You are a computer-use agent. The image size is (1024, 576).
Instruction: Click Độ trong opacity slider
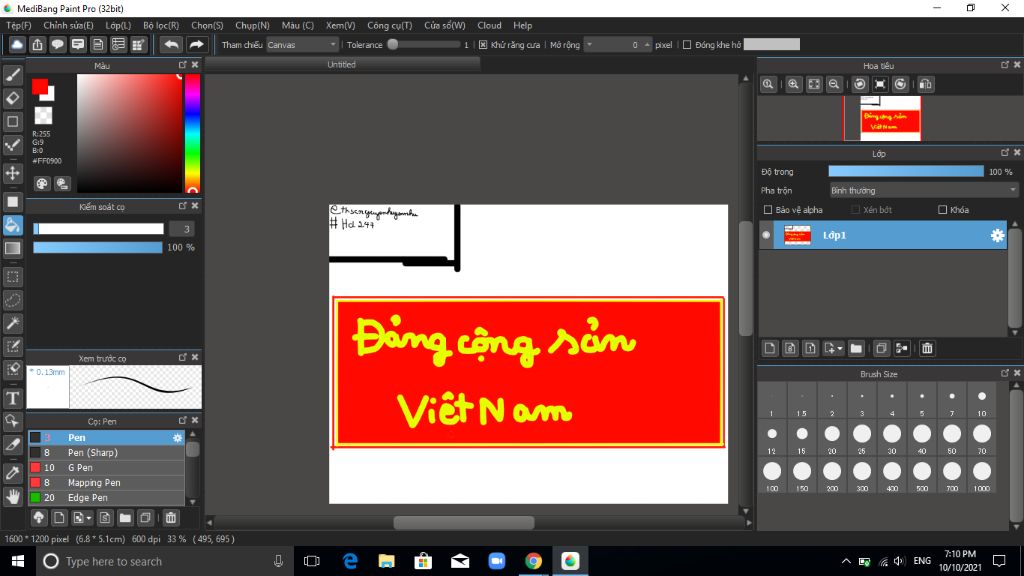[x=906, y=172]
